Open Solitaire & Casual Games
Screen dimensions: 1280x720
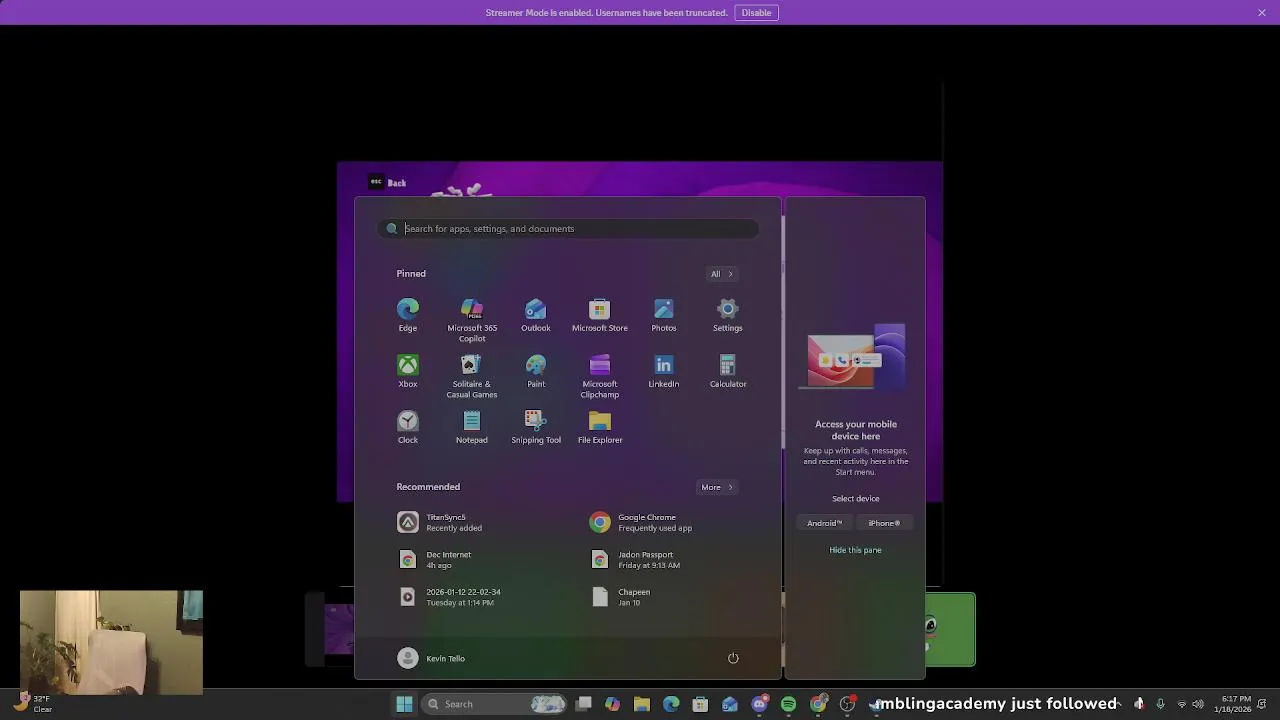pos(472,376)
